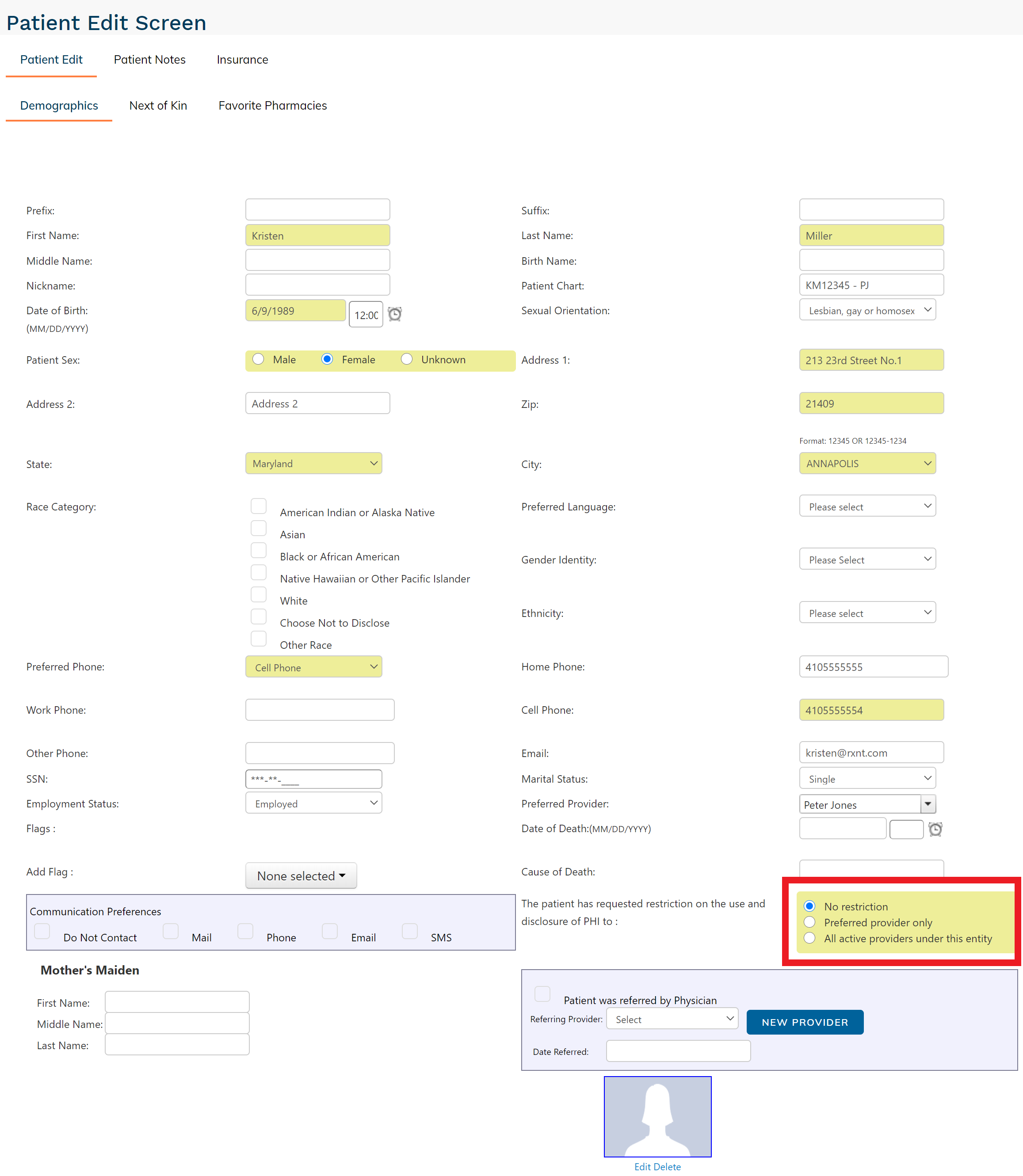Click the Date of Birth clock icon
The width and height of the screenshot is (1023, 1176).
(394, 314)
